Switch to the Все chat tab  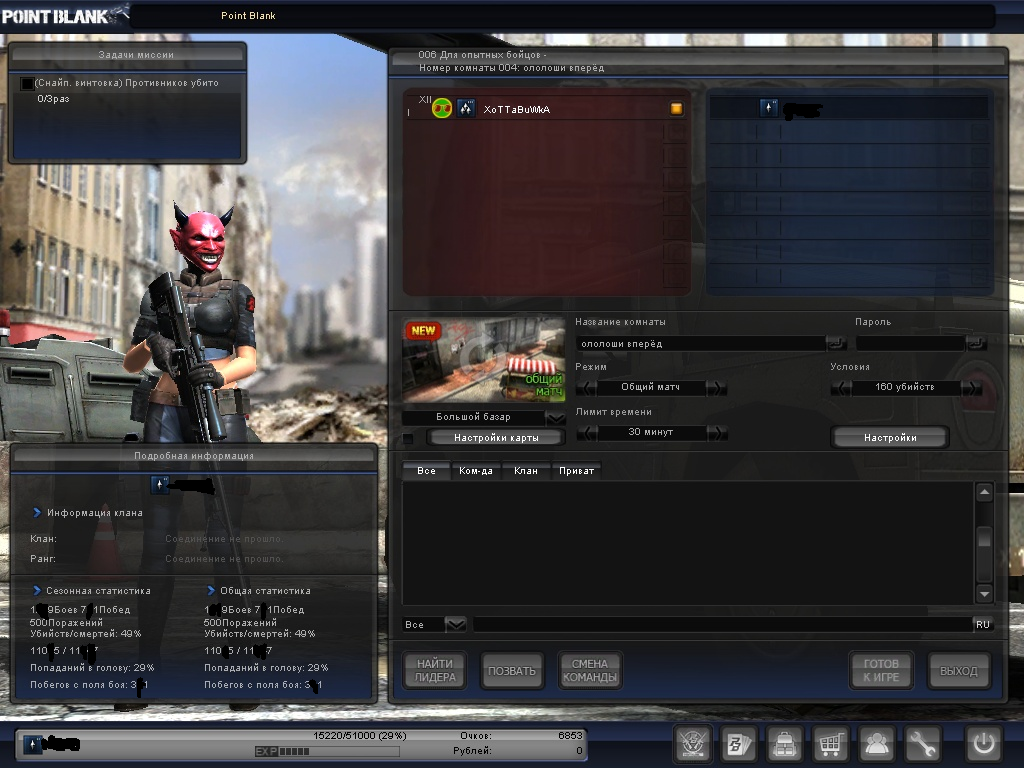click(x=426, y=471)
